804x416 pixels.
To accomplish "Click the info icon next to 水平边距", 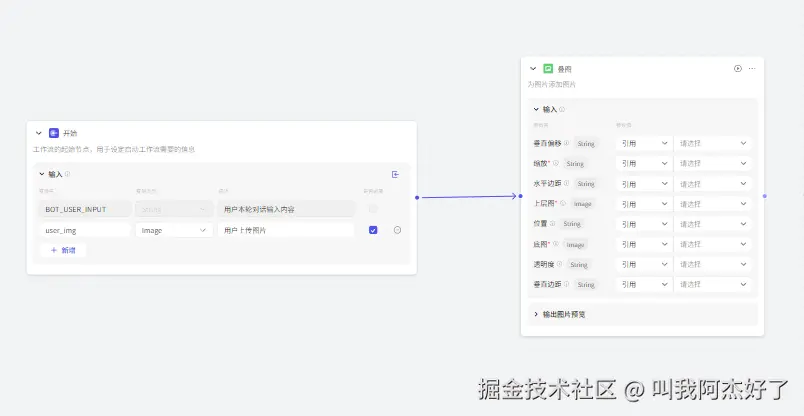I will 567,183.
